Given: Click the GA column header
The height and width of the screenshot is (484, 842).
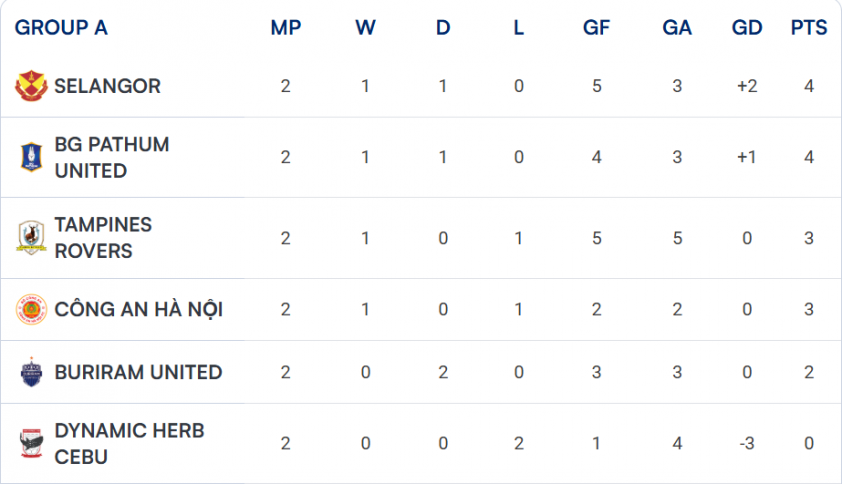Looking at the screenshot, I should pos(677,28).
